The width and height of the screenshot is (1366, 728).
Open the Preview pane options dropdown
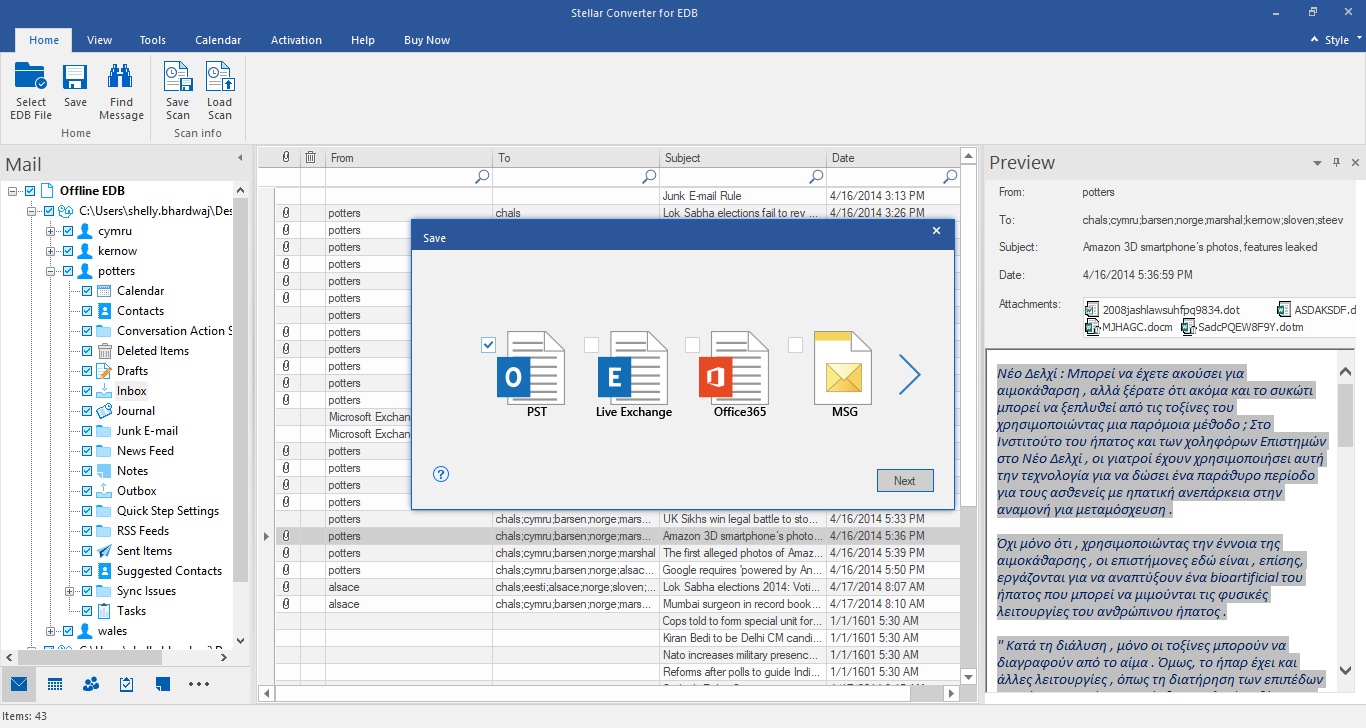pyautogui.click(x=1317, y=162)
